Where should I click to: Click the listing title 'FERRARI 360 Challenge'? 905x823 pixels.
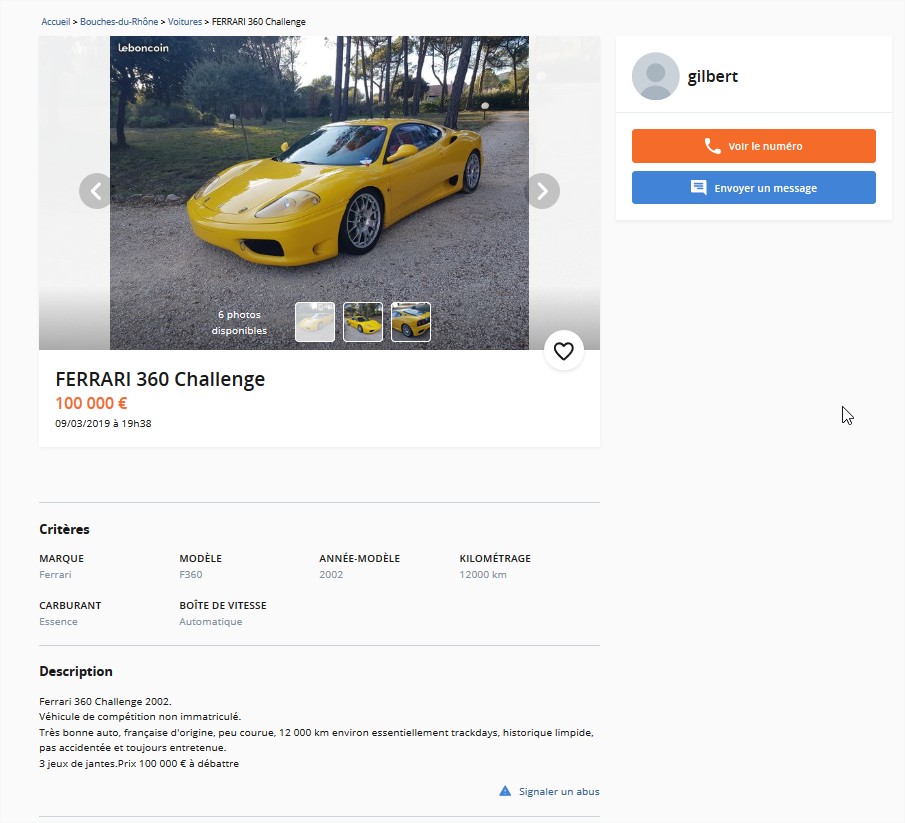click(x=160, y=379)
